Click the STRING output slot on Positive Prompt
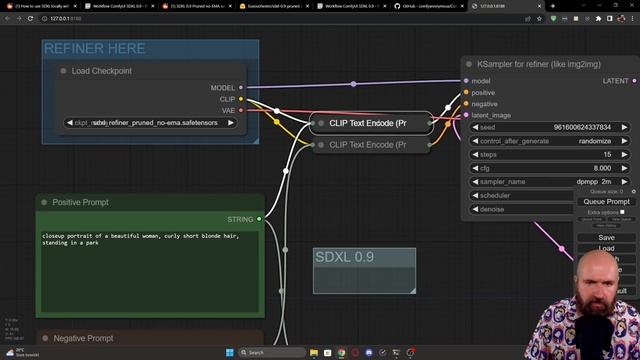The height and width of the screenshot is (360, 640). pyautogui.click(x=259, y=219)
